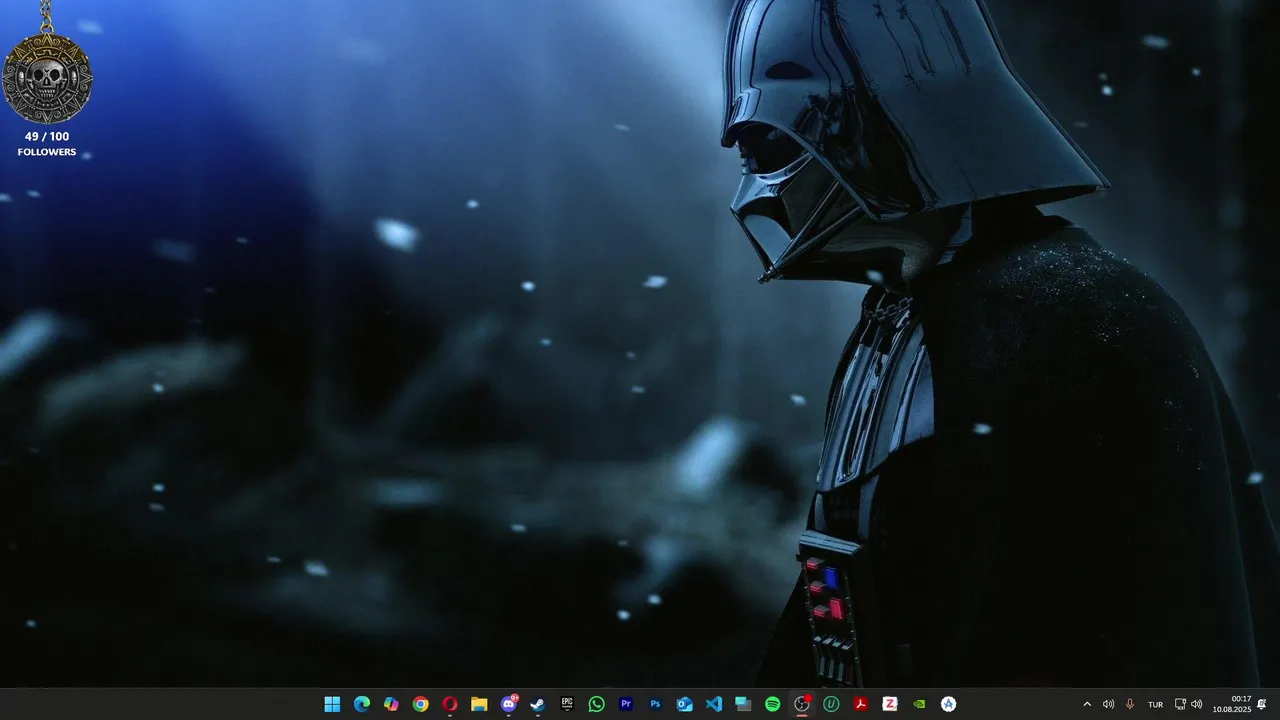Open the NVIDIA app in taskbar
Image resolution: width=1280 pixels, height=720 pixels.
tap(919, 704)
